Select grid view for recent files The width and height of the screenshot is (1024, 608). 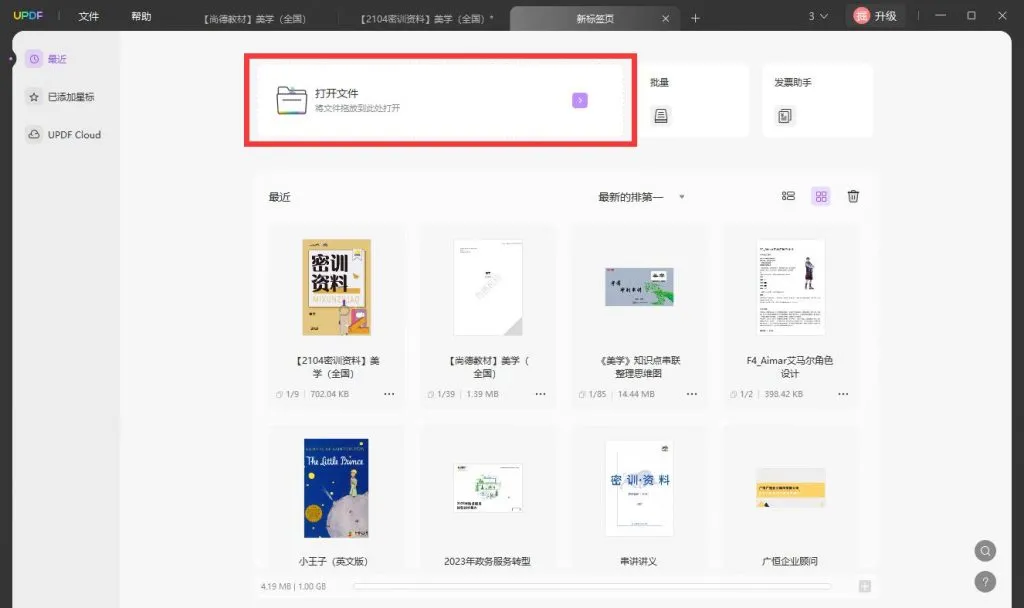click(x=821, y=196)
